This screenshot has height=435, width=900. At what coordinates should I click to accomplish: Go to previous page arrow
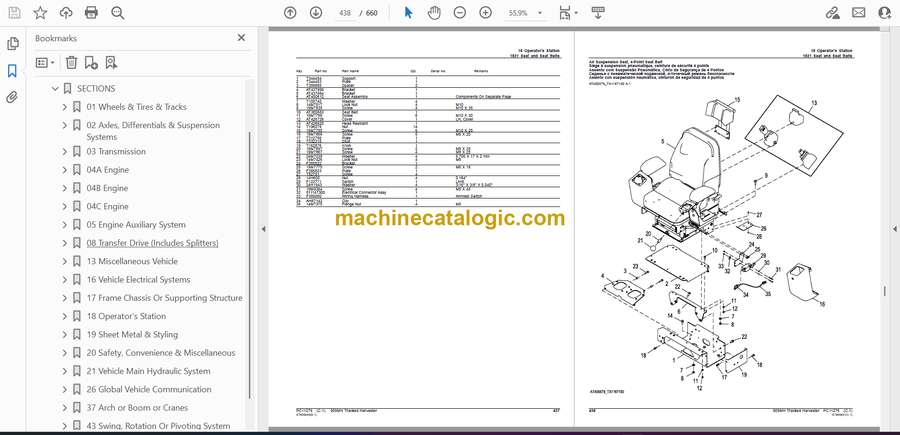pyautogui.click(x=290, y=13)
